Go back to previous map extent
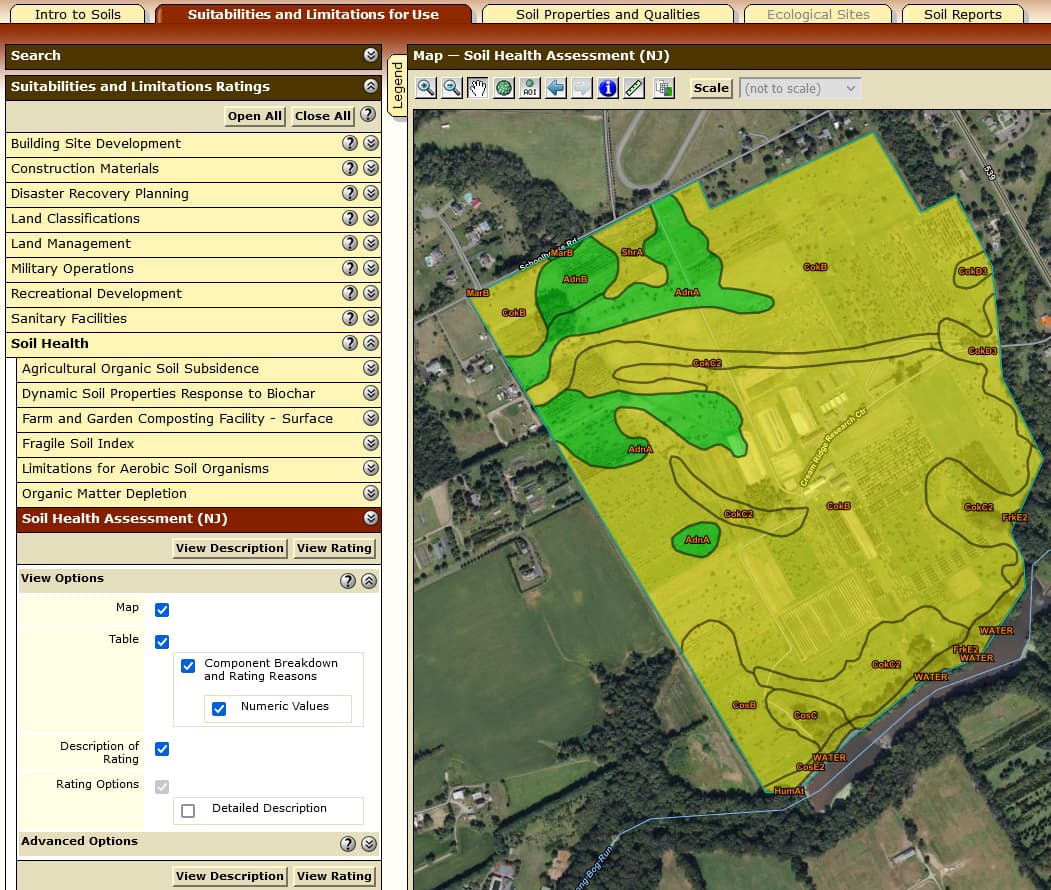The width and height of the screenshot is (1051, 890). click(556, 88)
